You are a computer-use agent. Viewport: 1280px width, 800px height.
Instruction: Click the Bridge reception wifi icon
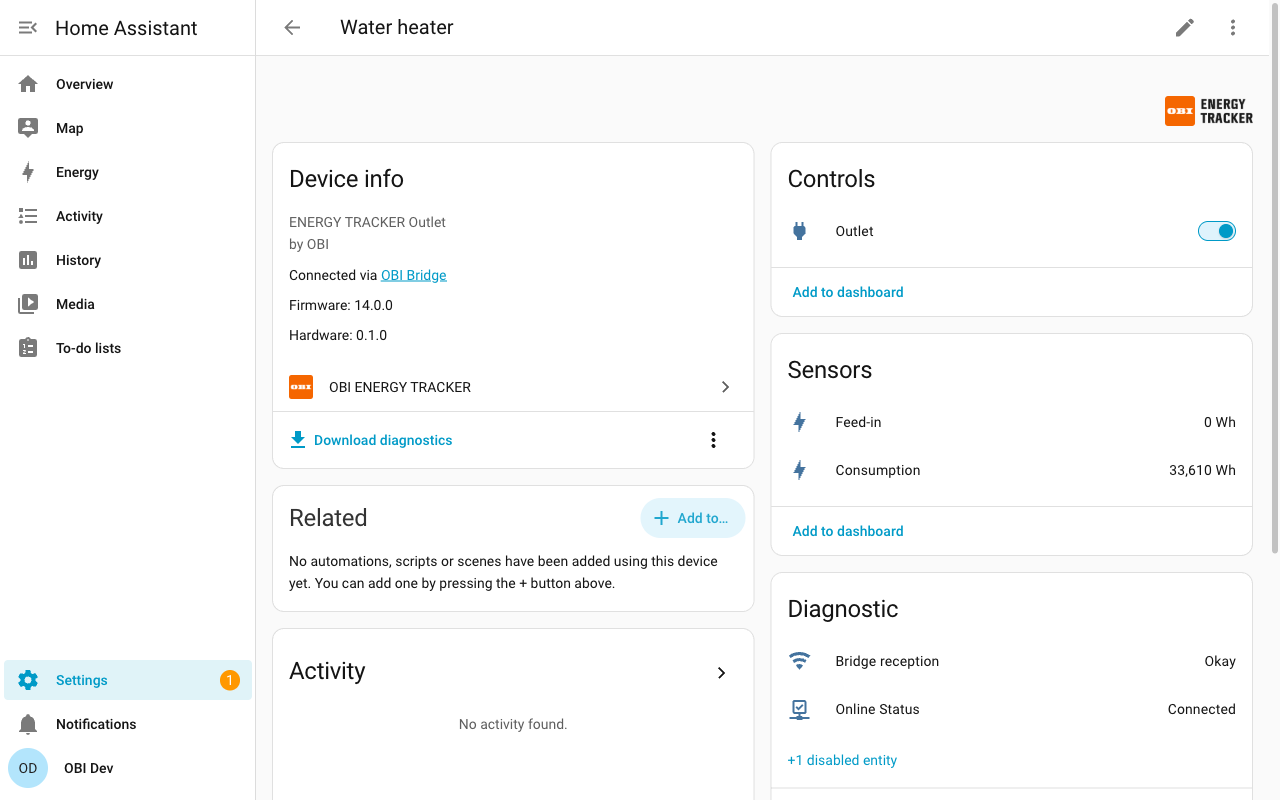(799, 661)
